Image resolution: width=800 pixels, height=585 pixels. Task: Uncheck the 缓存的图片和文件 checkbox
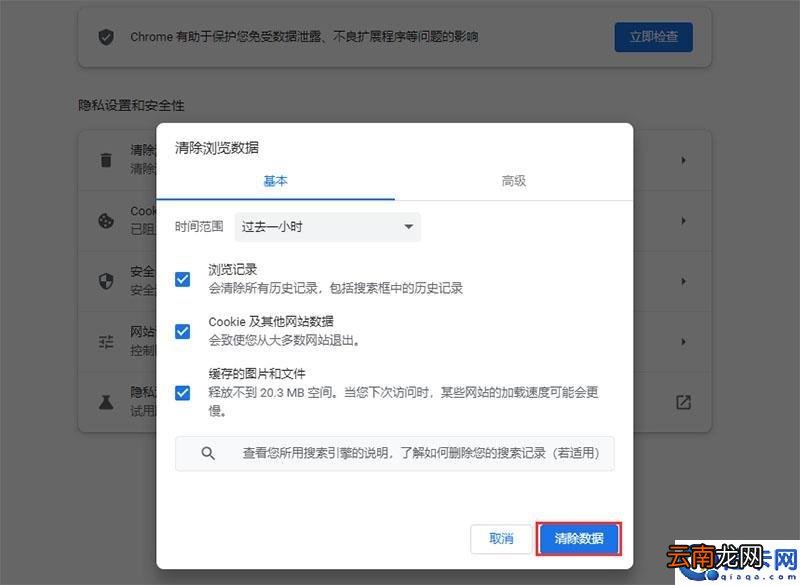tap(183, 393)
